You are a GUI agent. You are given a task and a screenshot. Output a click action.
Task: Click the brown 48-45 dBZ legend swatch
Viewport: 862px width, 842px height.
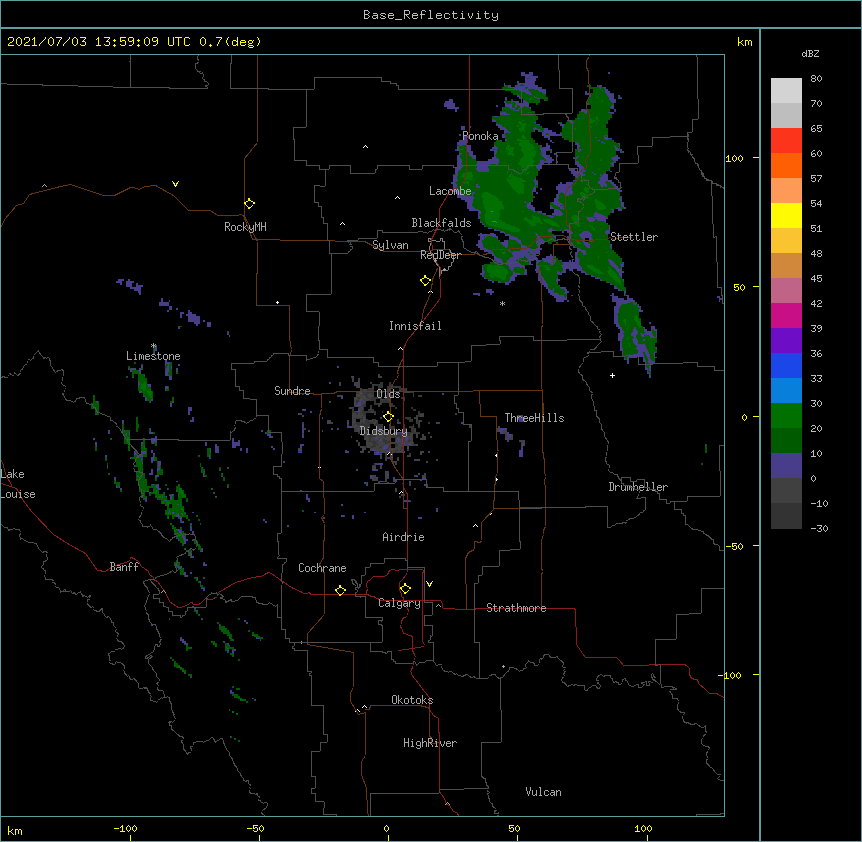click(x=786, y=265)
